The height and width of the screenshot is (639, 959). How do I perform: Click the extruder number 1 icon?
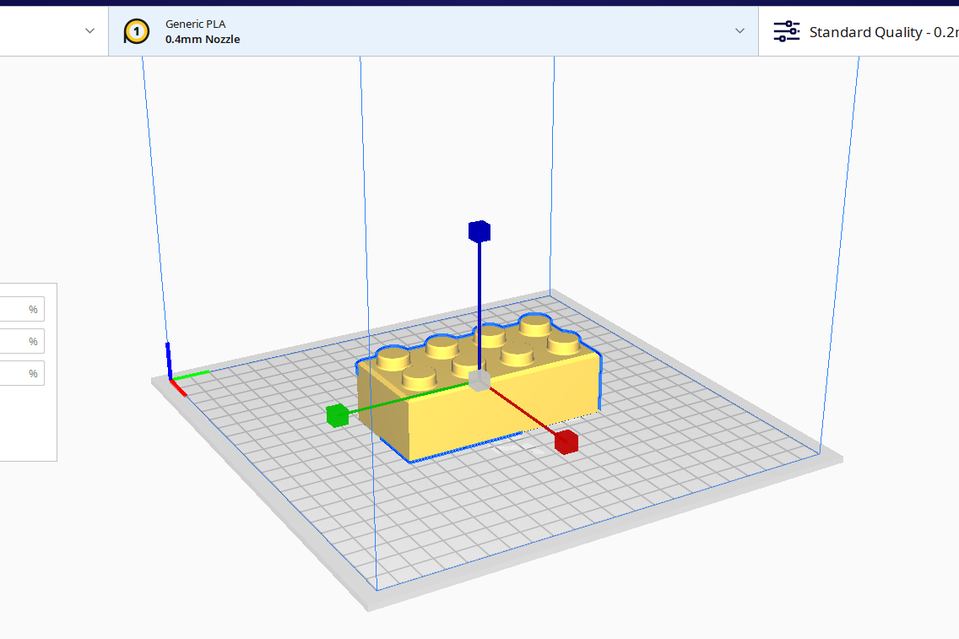pos(136,31)
